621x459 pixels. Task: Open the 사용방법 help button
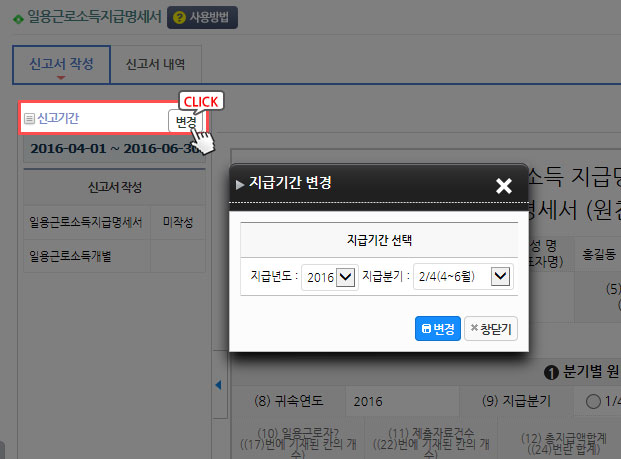tap(202, 17)
